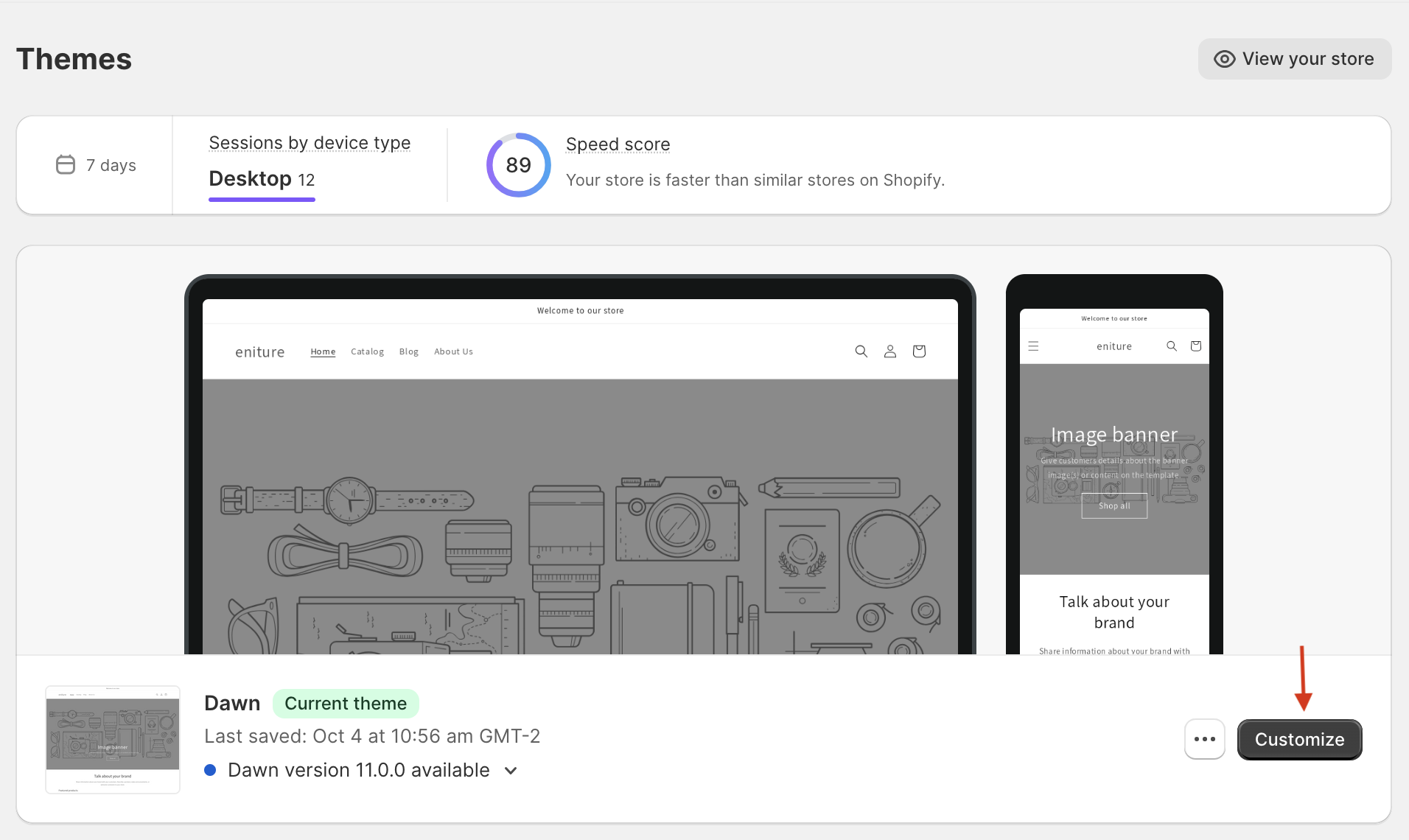Image resolution: width=1409 pixels, height=840 pixels.
Task: Click the View your store button
Action: click(1295, 59)
